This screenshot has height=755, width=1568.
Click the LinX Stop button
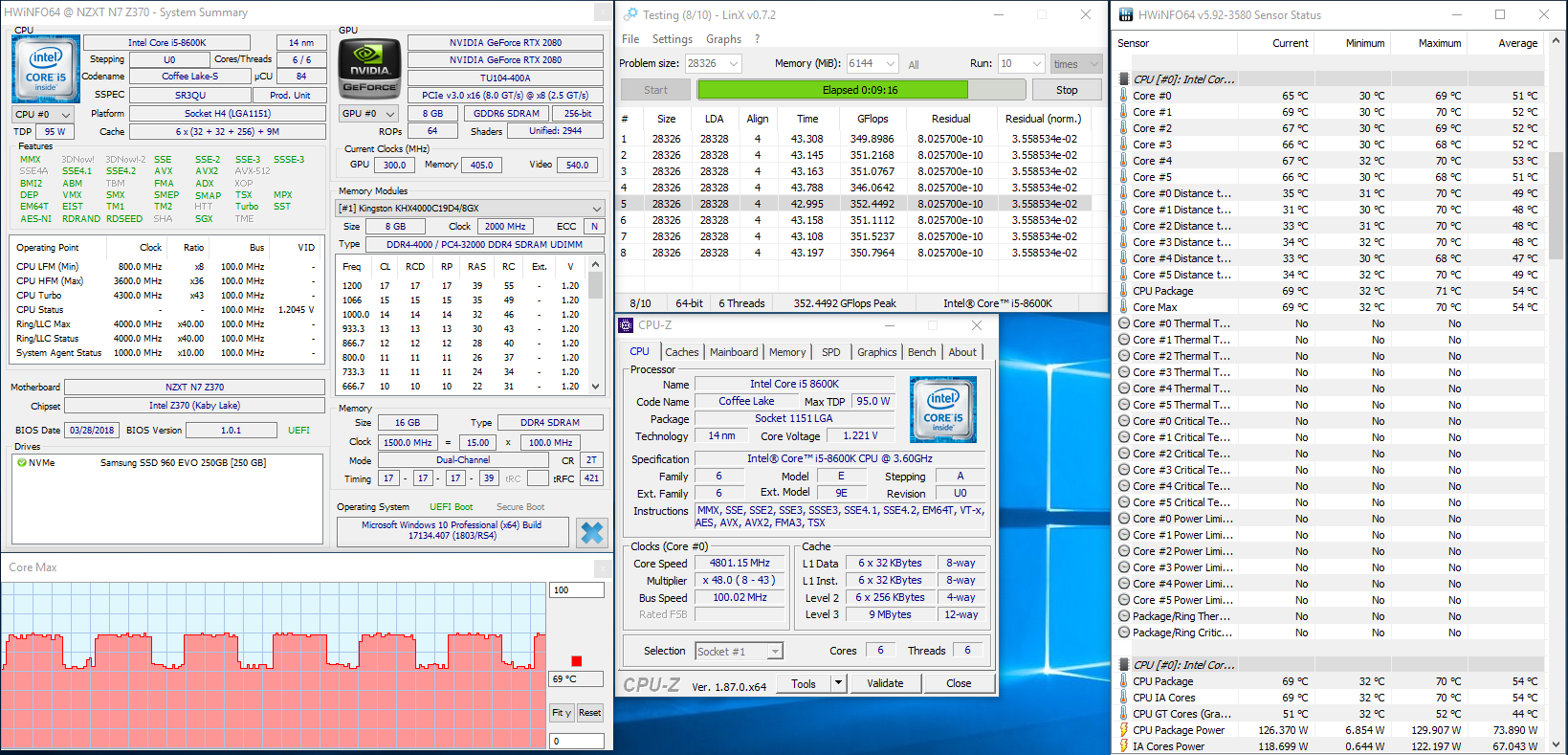(x=1067, y=90)
